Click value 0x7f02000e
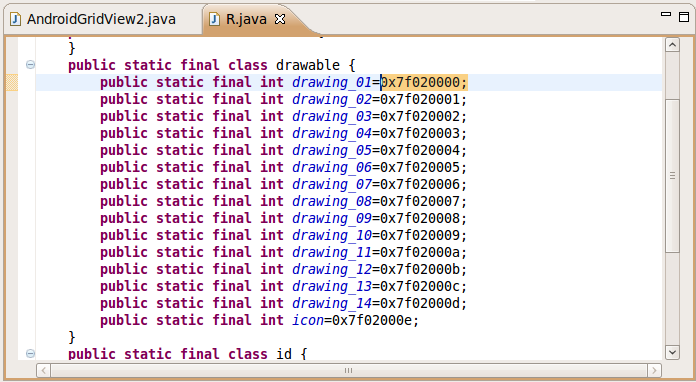Image resolution: width=696 pixels, height=382 pixels. 372,320
